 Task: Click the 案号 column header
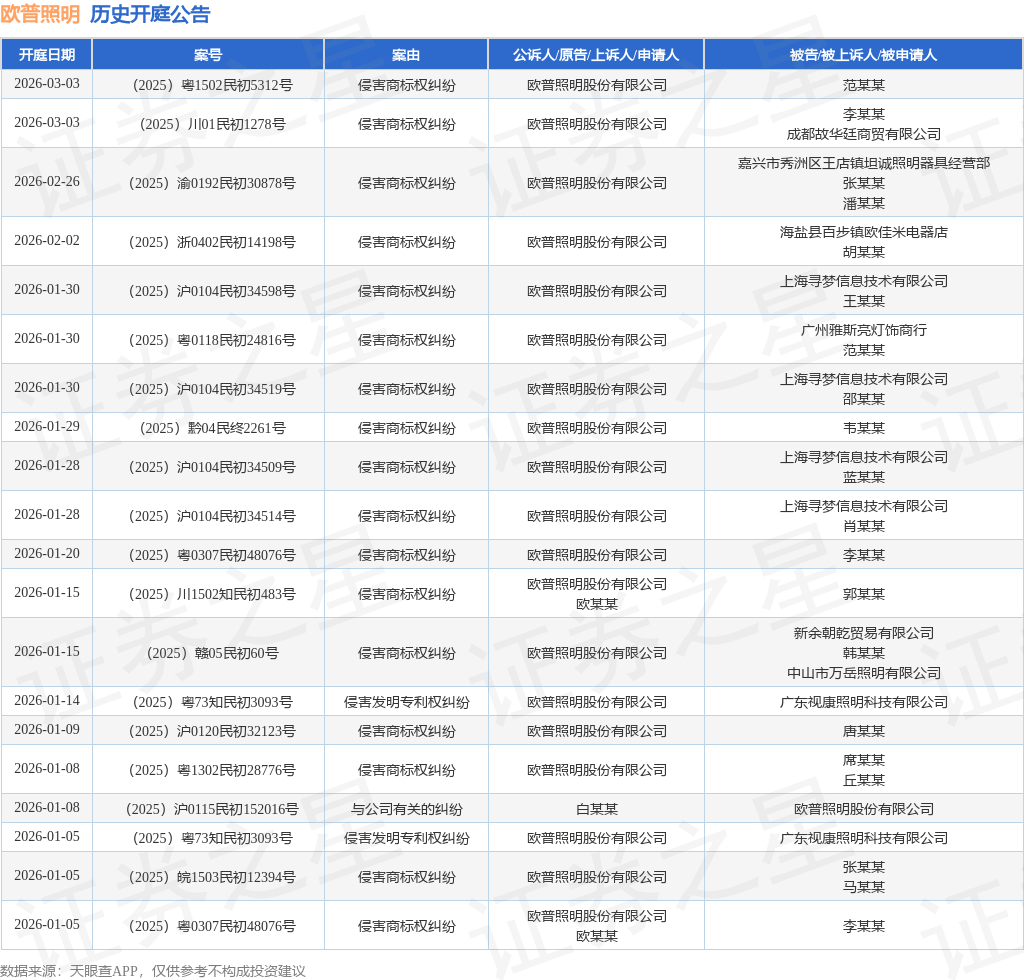[208, 55]
